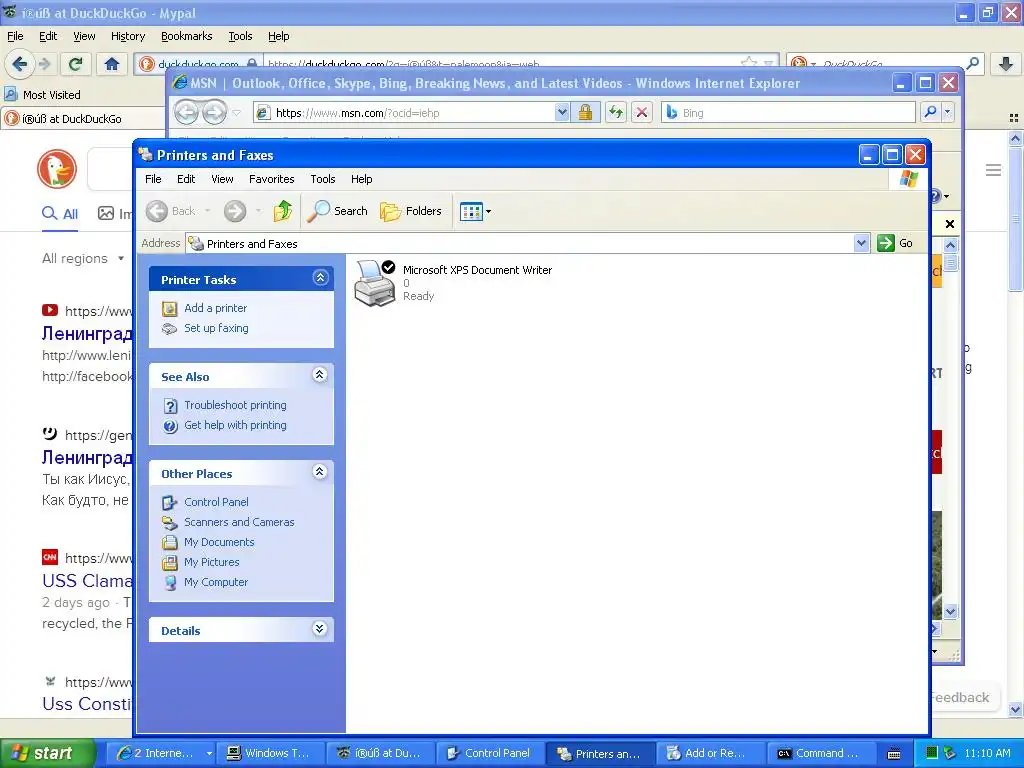Click Set up faxing link
Screen dimensions: 1024x768
pos(216,328)
